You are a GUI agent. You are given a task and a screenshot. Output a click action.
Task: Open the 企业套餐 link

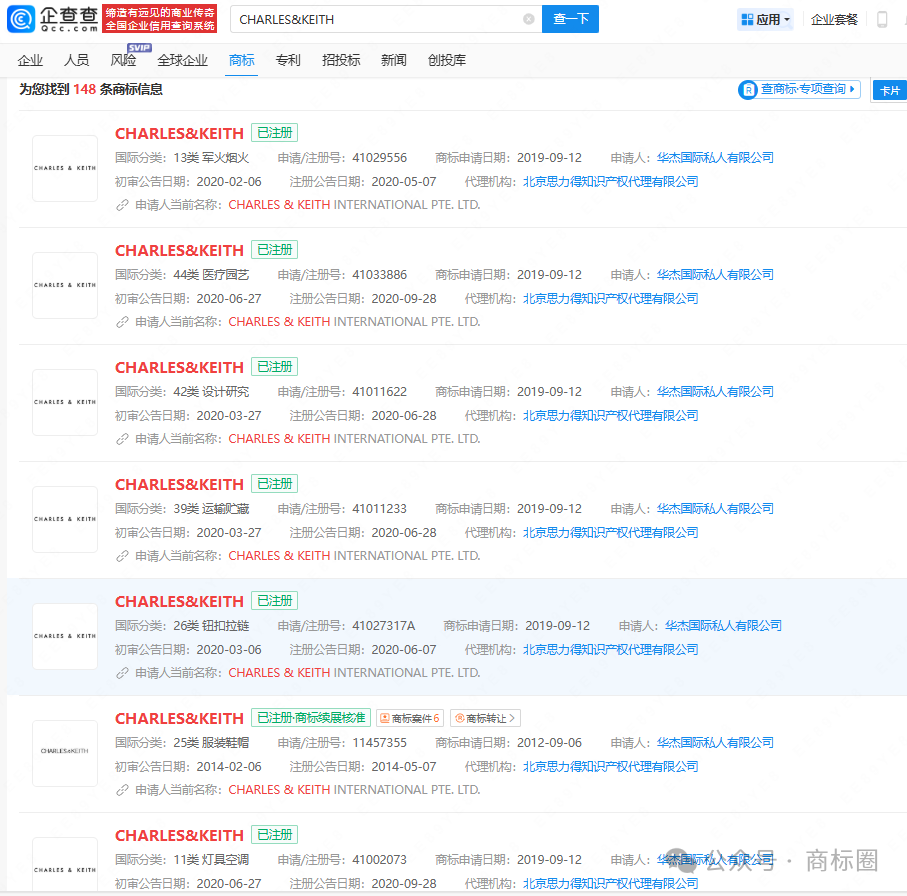click(834, 19)
